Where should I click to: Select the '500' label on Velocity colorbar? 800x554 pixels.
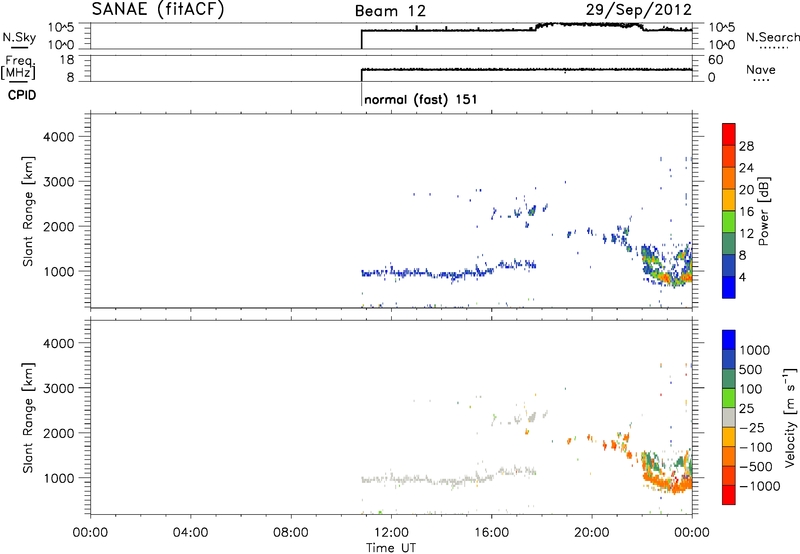(751, 370)
